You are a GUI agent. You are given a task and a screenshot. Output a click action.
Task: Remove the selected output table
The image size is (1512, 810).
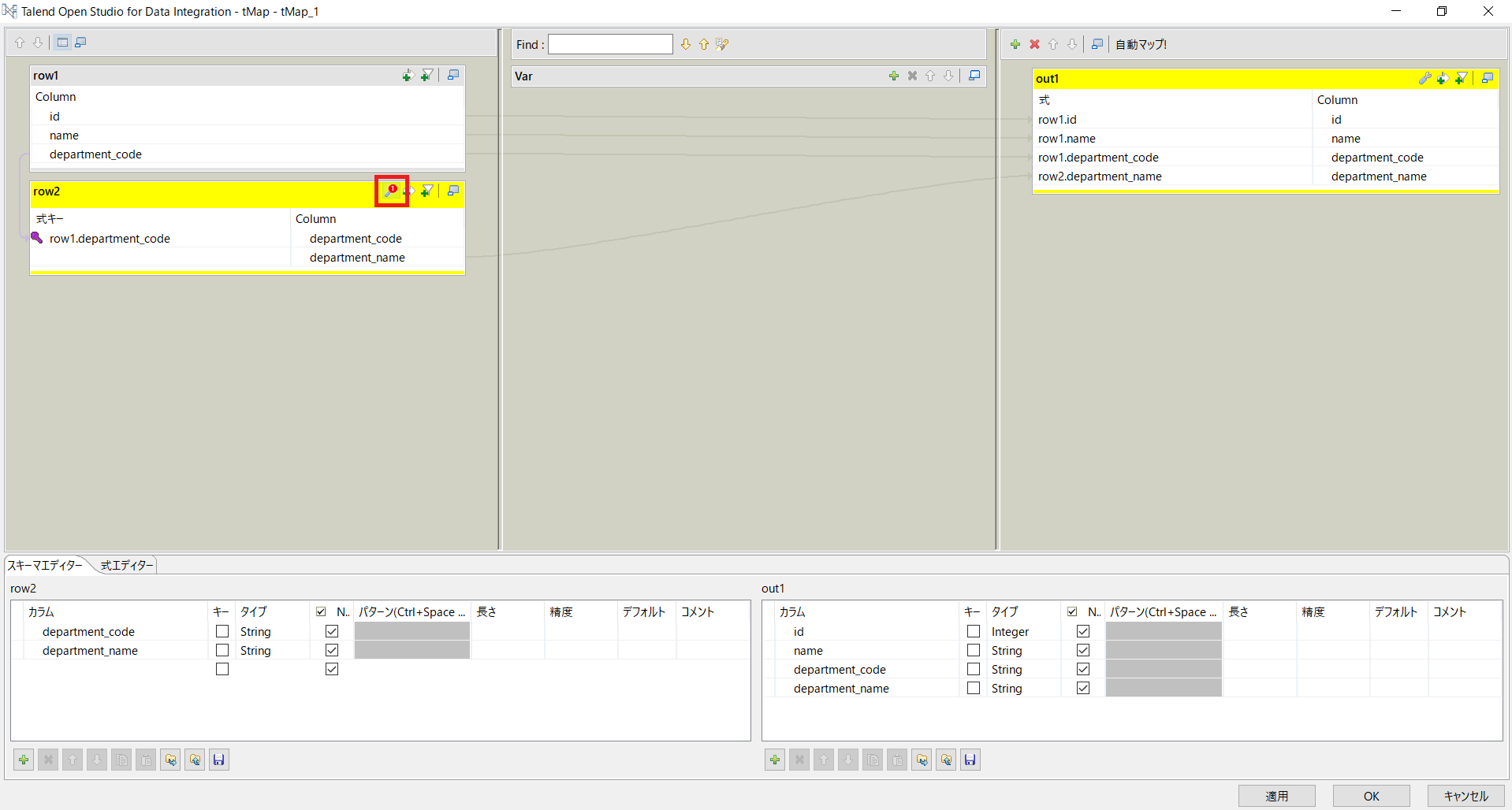(x=1034, y=44)
